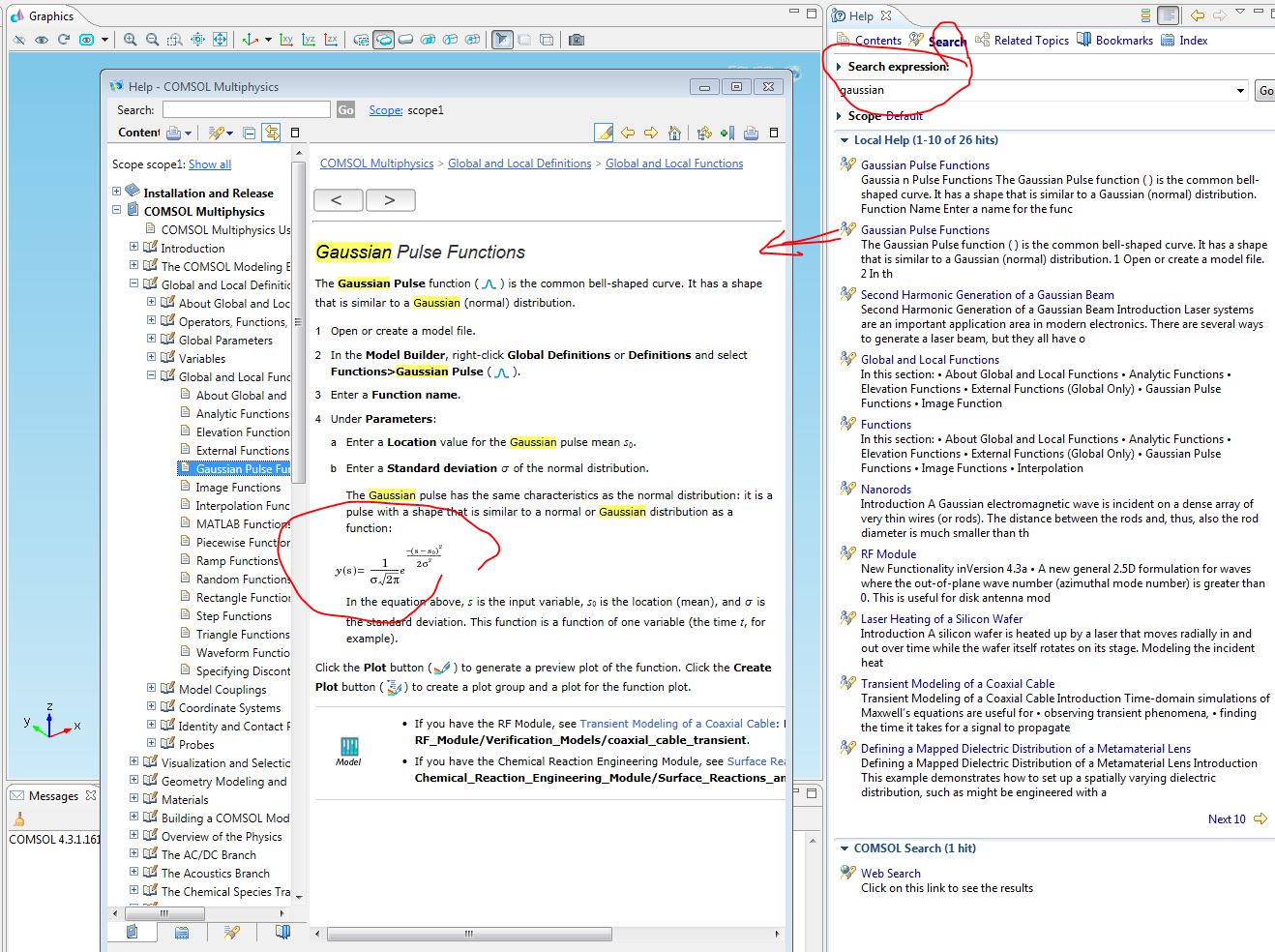Toggle link with contents sync button
The image size is (1275, 952).
point(272,133)
